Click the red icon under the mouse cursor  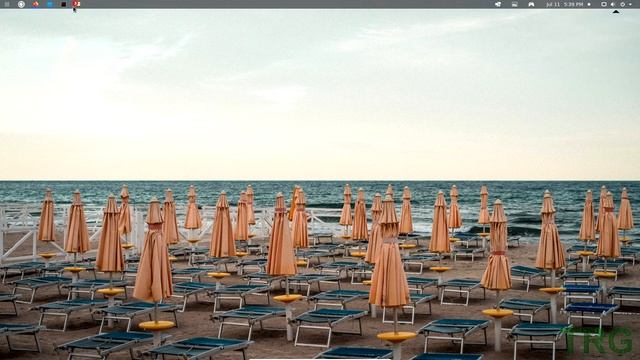coord(76,4)
